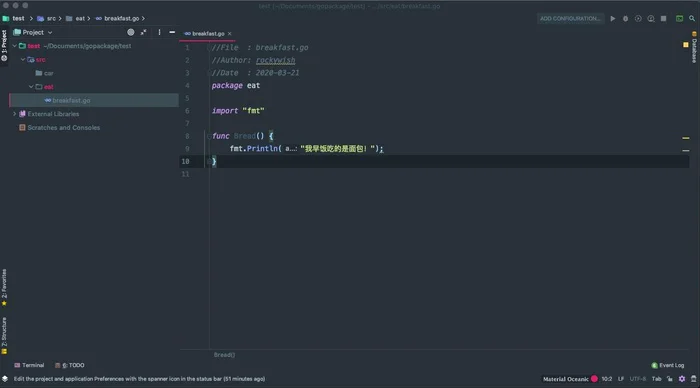The width and height of the screenshot is (700, 388).
Task: Click line number 10 in gutter
Action: (185, 162)
